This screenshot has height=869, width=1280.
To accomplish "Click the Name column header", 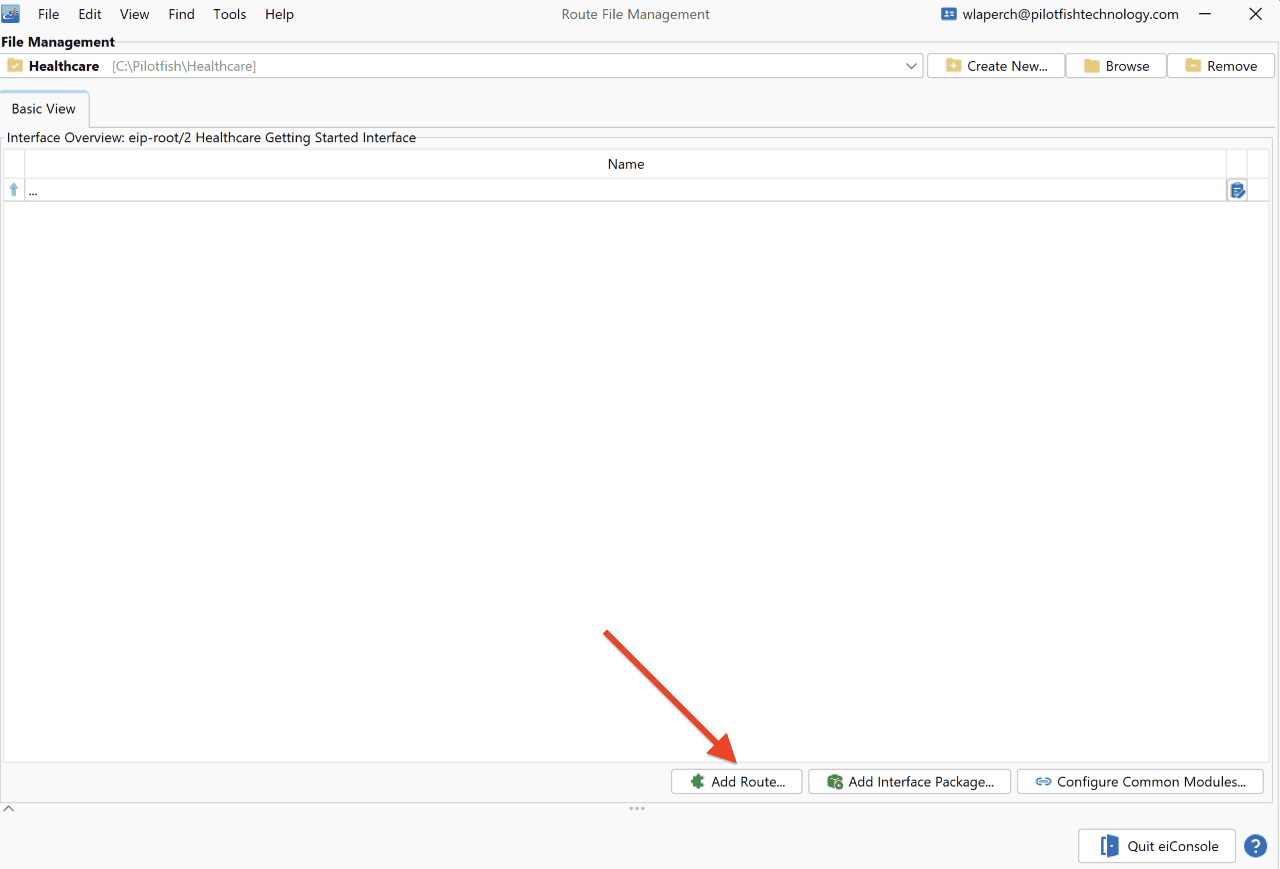I will click(x=626, y=164).
